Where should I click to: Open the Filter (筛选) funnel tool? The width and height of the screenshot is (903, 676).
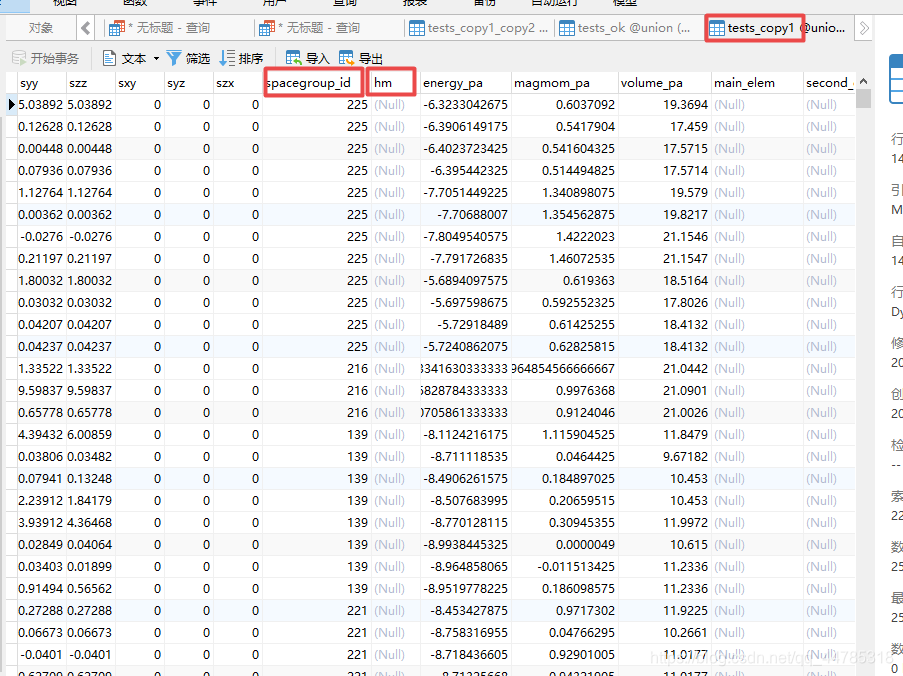188,58
